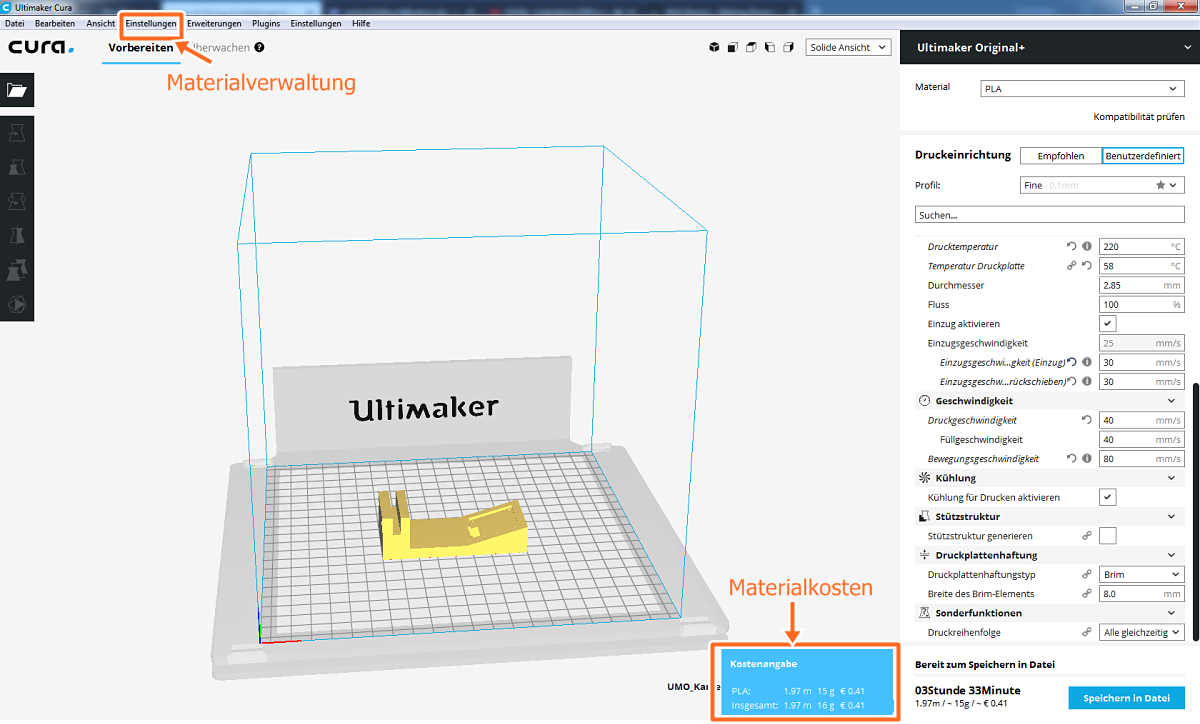Select the Scale tool
The width and height of the screenshot is (1200, 724).
click(x=17, y=167)
